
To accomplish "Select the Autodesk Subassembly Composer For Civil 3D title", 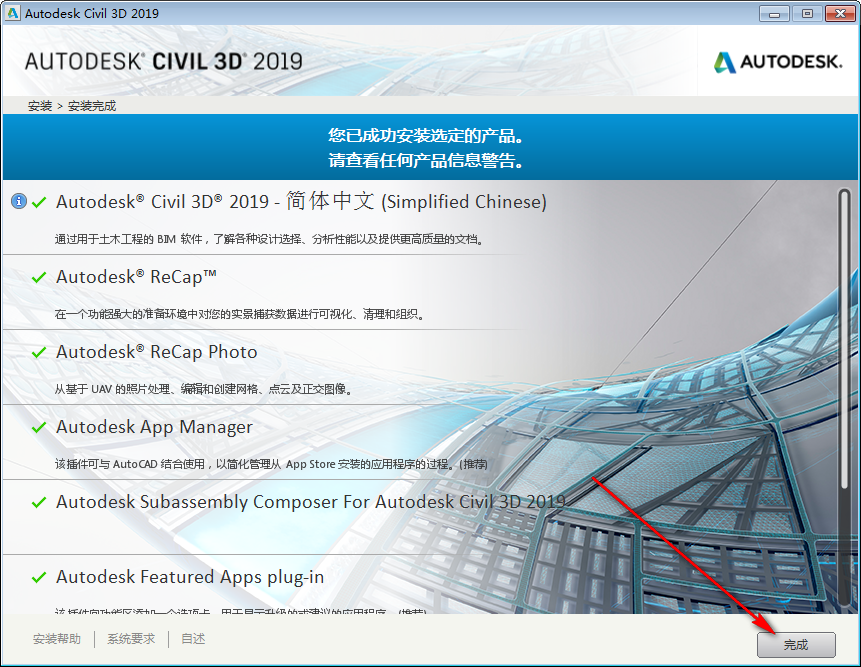I will pos(311,502).
